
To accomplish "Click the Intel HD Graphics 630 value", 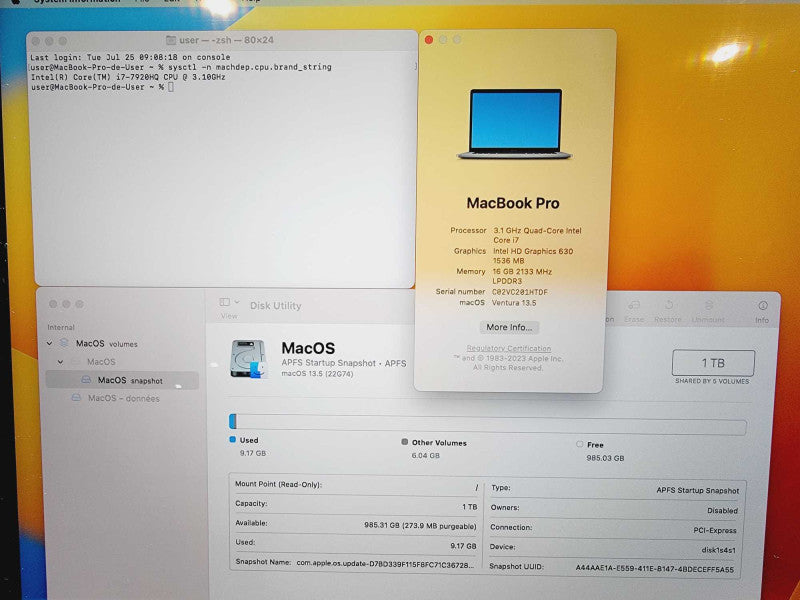I will 533,256.
